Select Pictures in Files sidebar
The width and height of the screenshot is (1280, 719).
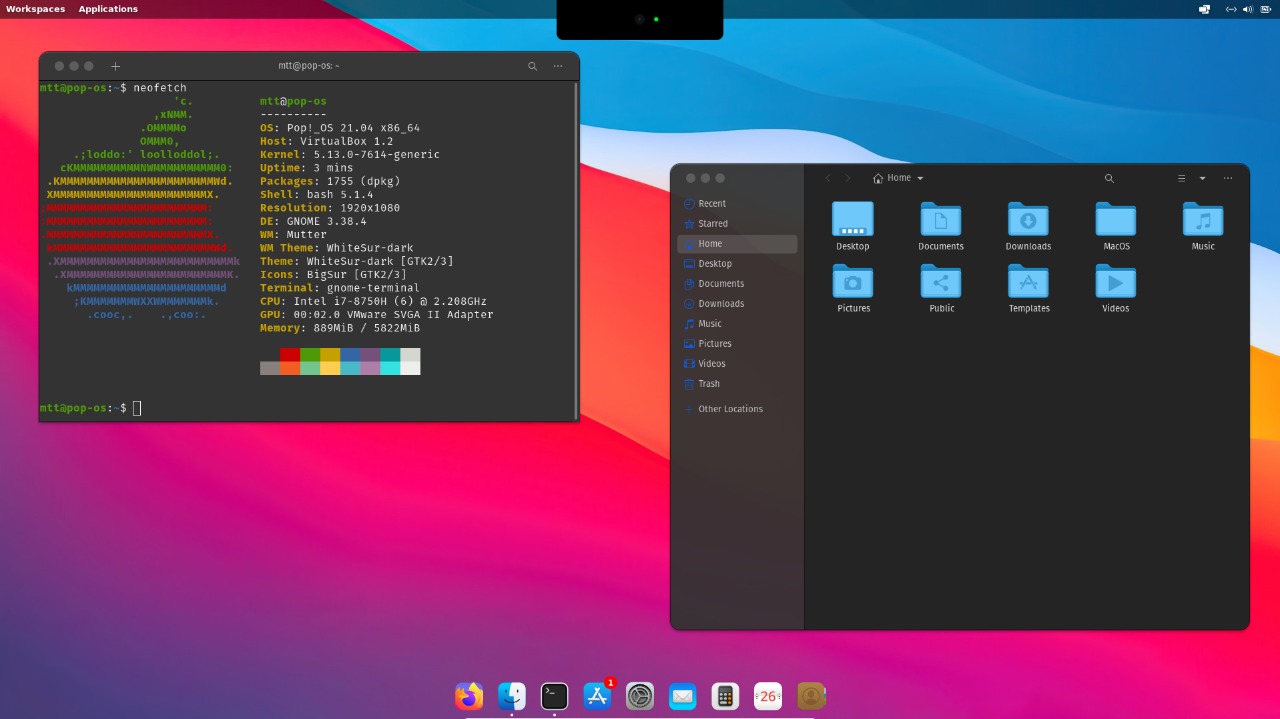coord(737,344)
